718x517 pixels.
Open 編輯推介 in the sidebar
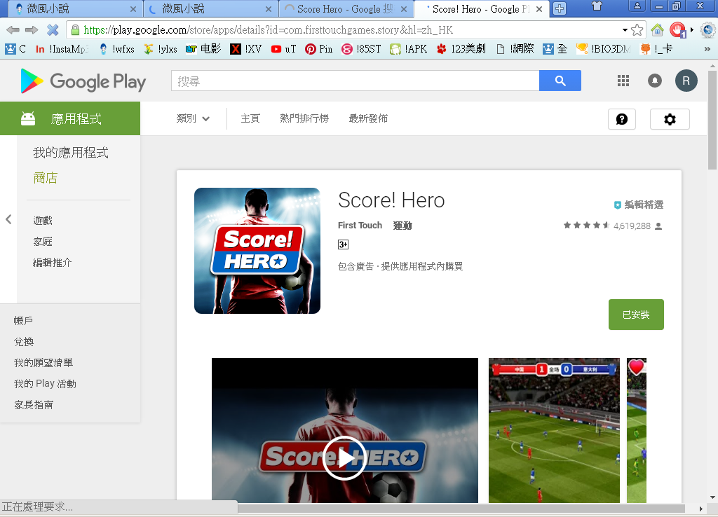tap(52, 263)
